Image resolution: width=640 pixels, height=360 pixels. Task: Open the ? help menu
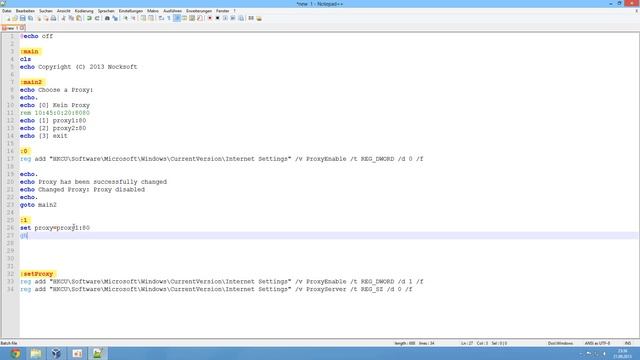pos(234,11)
